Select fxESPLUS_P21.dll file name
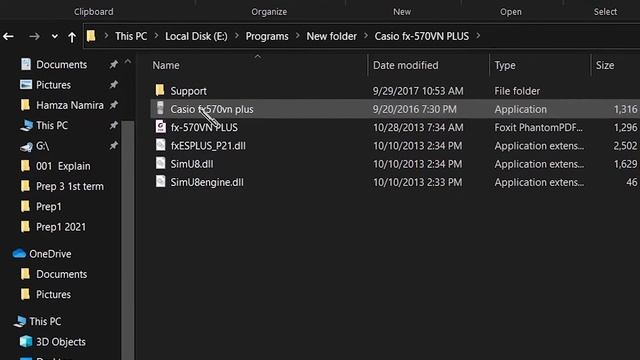This screenshot has width=640, height=360. [x=208, y=146]
